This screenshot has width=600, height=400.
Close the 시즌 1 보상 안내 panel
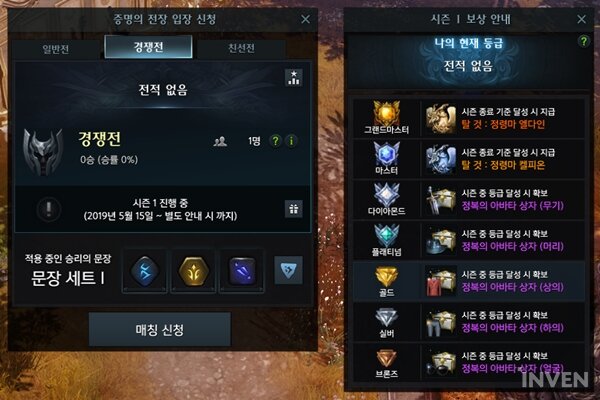point(581,19)
